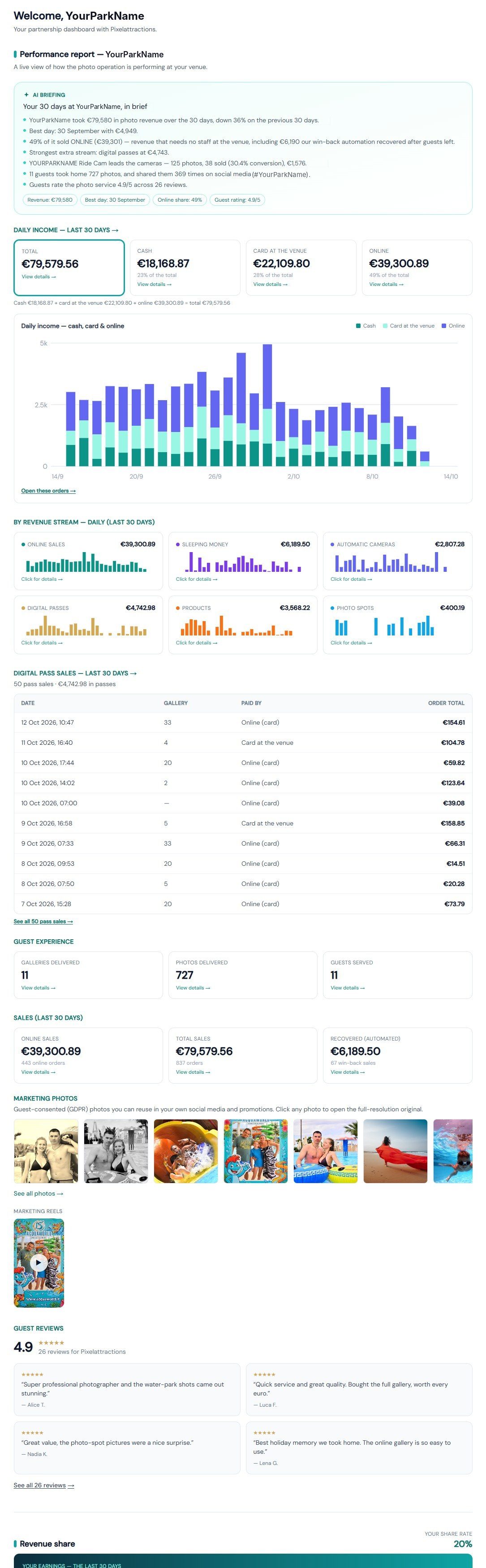486x1568 pixels.
Task: Click the 11 Oct 2026, 16:40 row
Action: pyautogui.click(x=243, y=743)
